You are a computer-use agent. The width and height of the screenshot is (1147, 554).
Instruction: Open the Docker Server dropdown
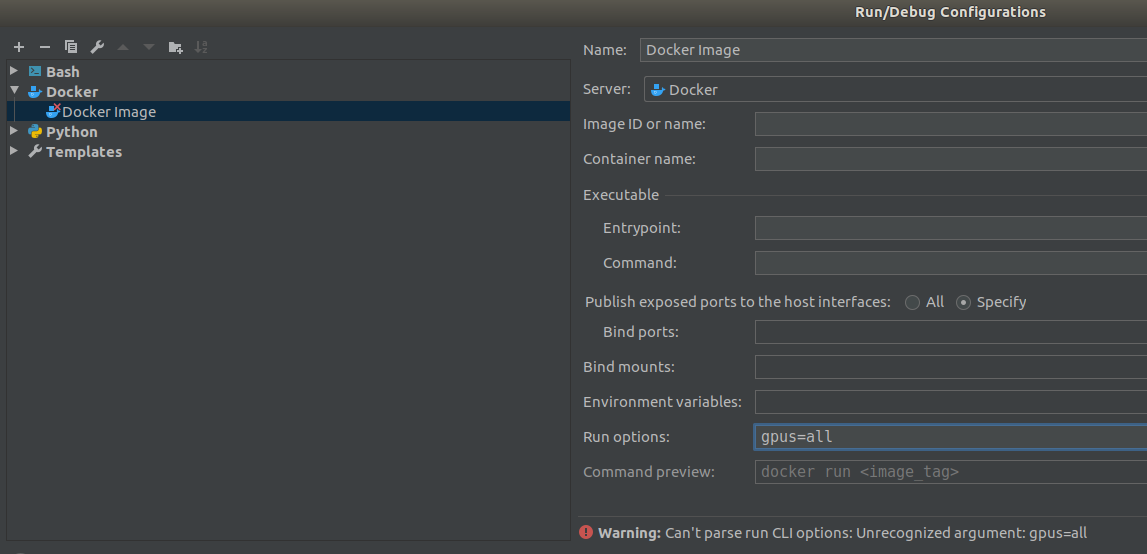coord(895,90)
